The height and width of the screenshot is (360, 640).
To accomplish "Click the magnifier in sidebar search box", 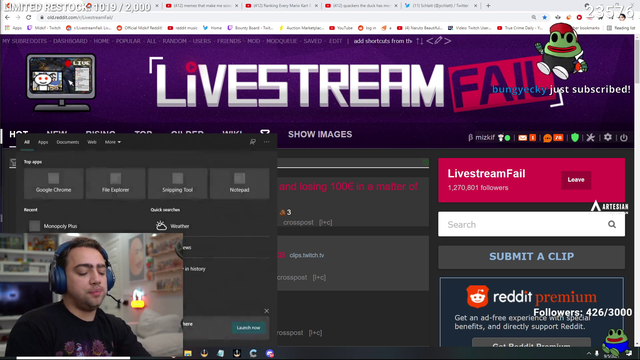I will [612, 224].
